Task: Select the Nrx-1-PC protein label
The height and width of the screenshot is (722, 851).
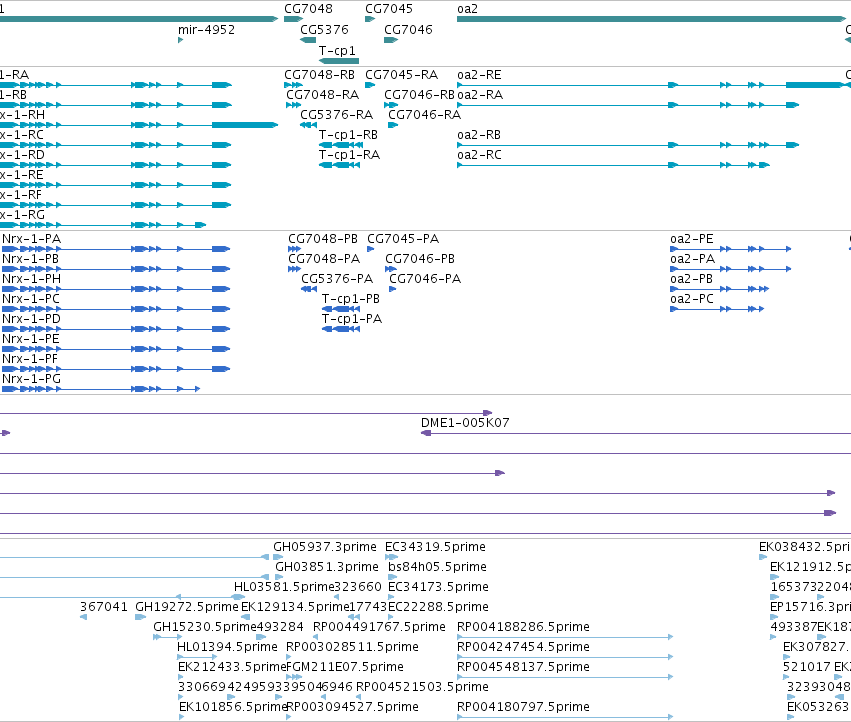Action: click(x=31, y=300)
